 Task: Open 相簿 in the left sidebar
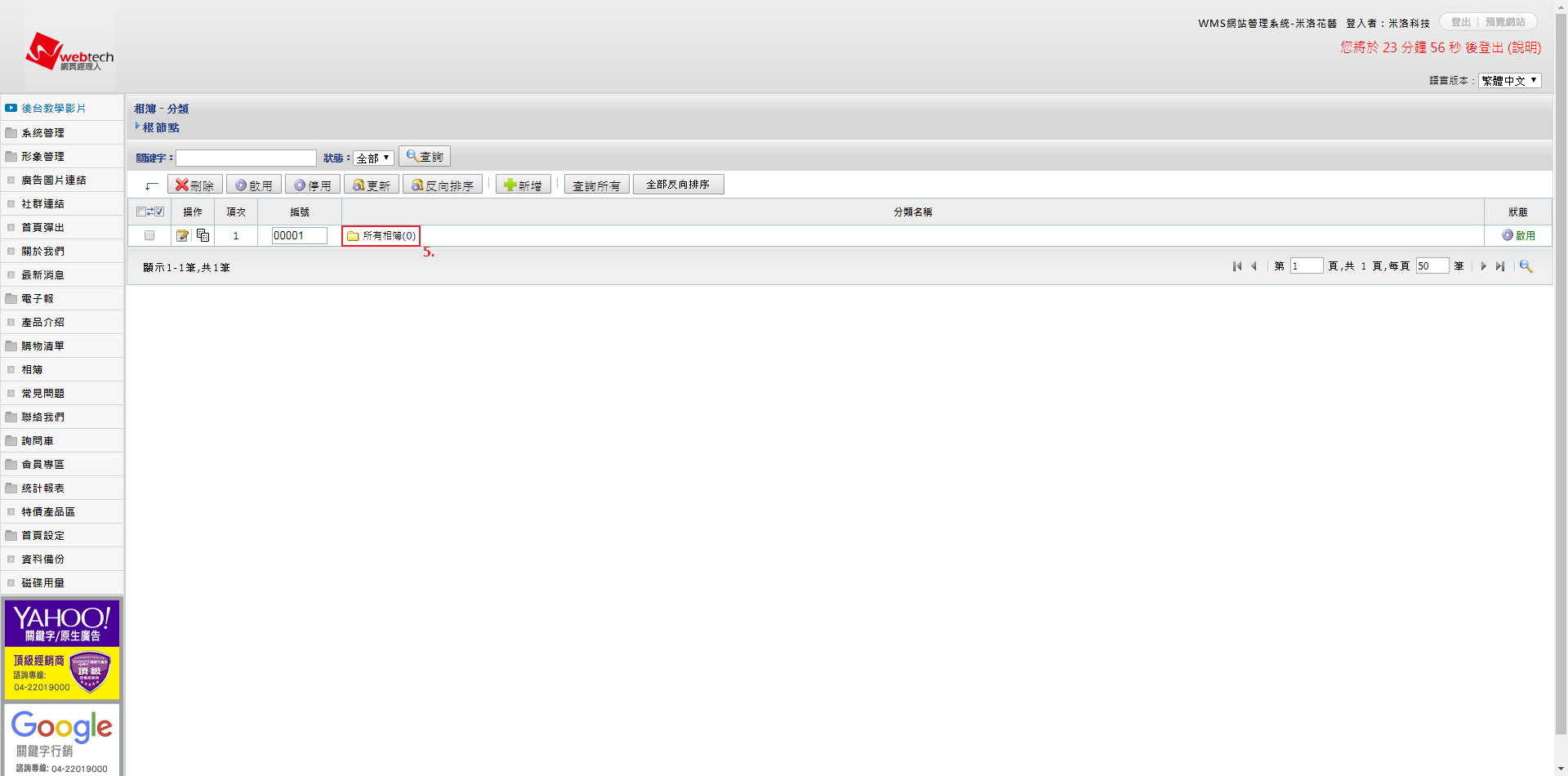pyautogui.click(x=32, y=370)
